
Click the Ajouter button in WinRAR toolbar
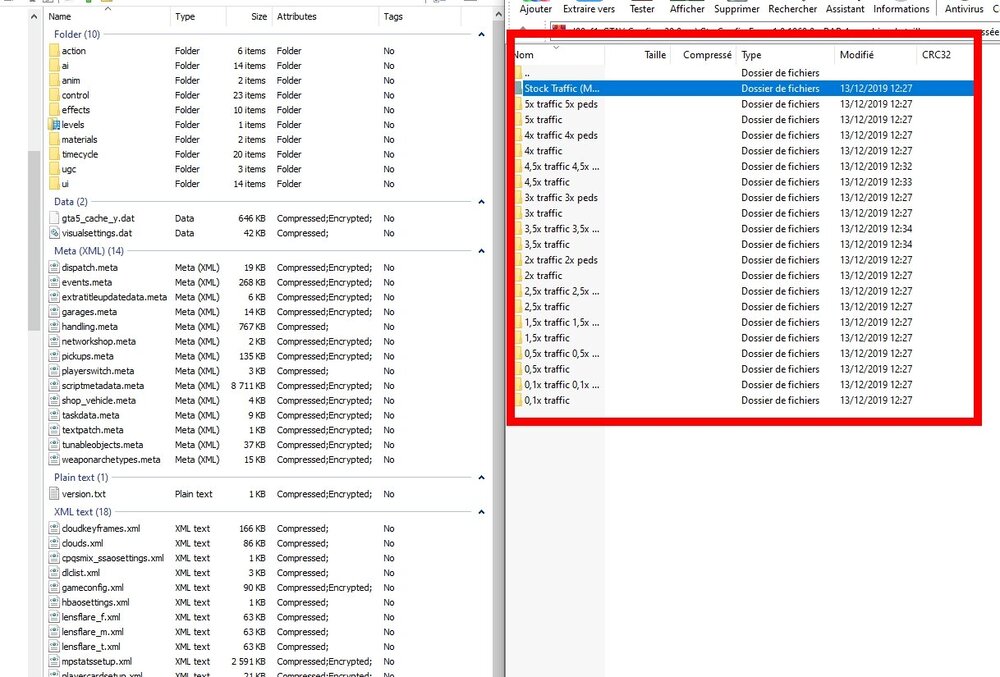click(x=536, y=9)
